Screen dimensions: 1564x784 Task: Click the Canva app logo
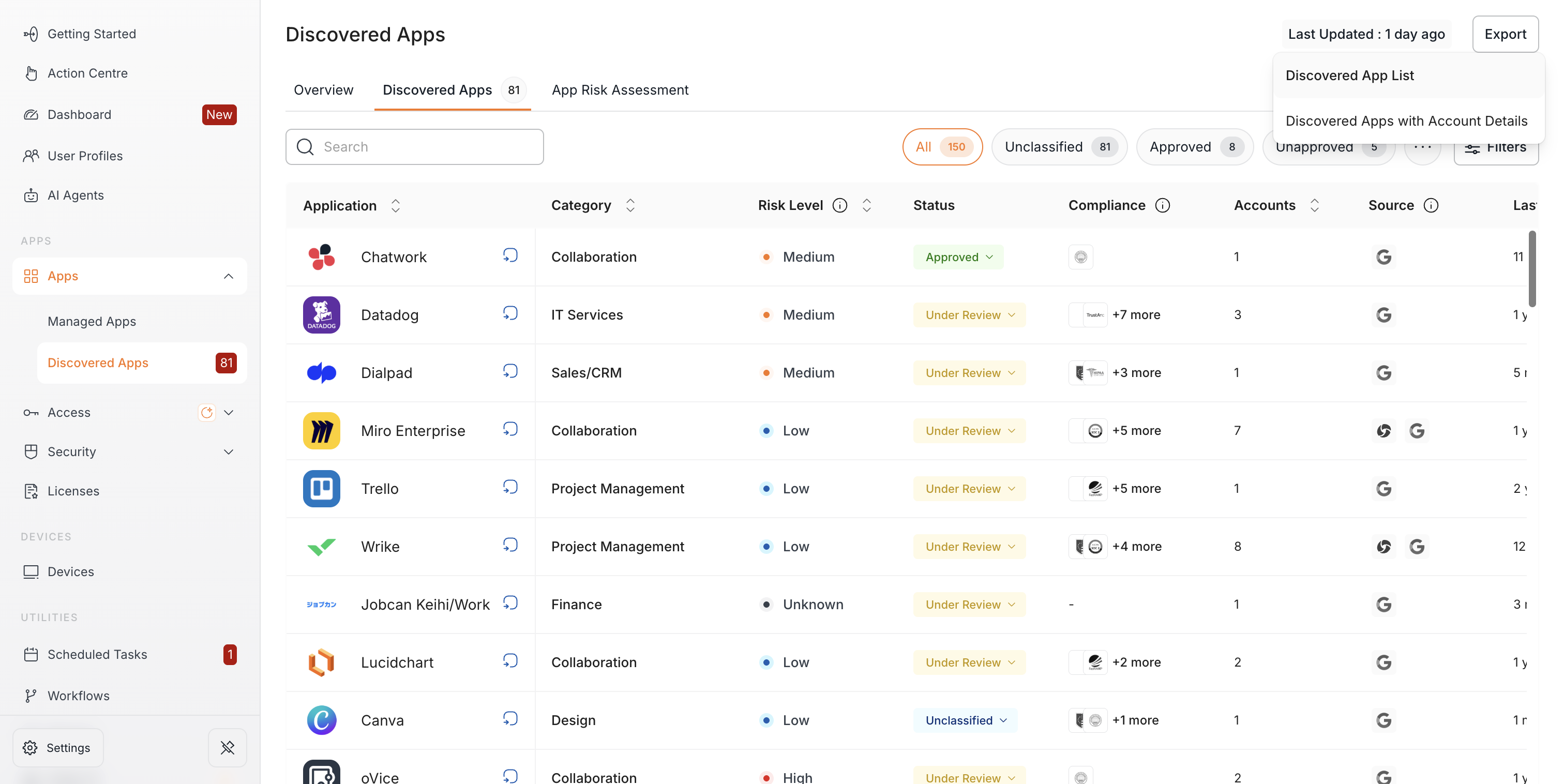tap(321, 720)
